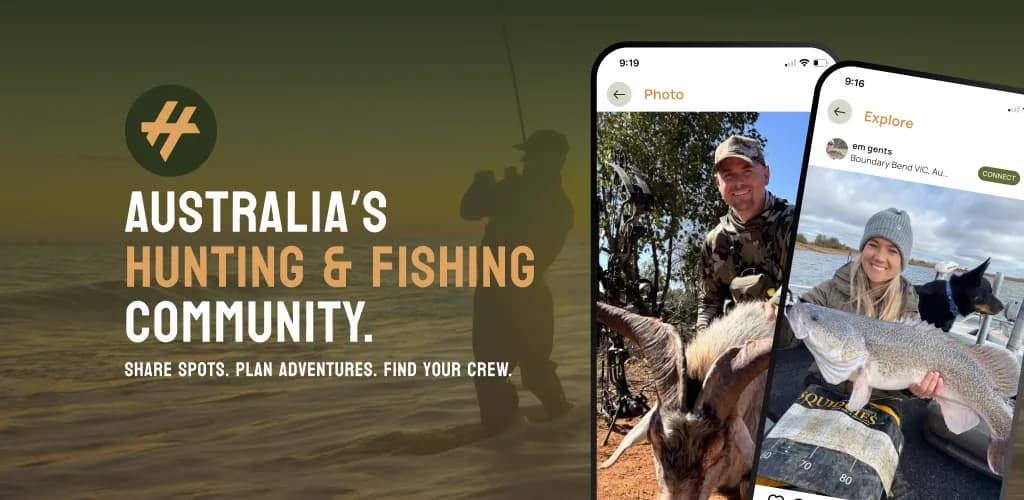
Task: Click the Hunting & Fishing headline text
Action: 330,266
